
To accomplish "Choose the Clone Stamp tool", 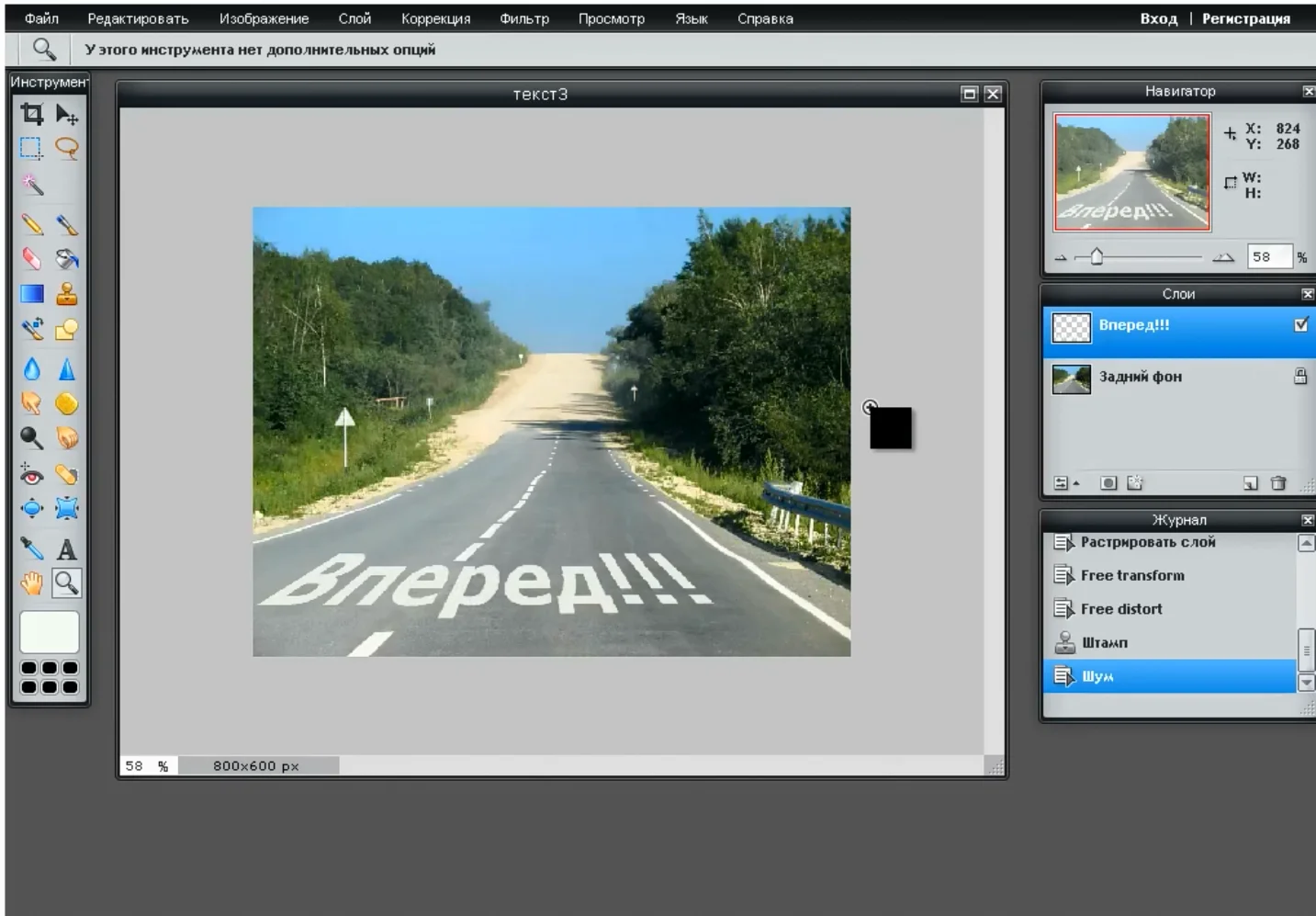I will [66, 295].
